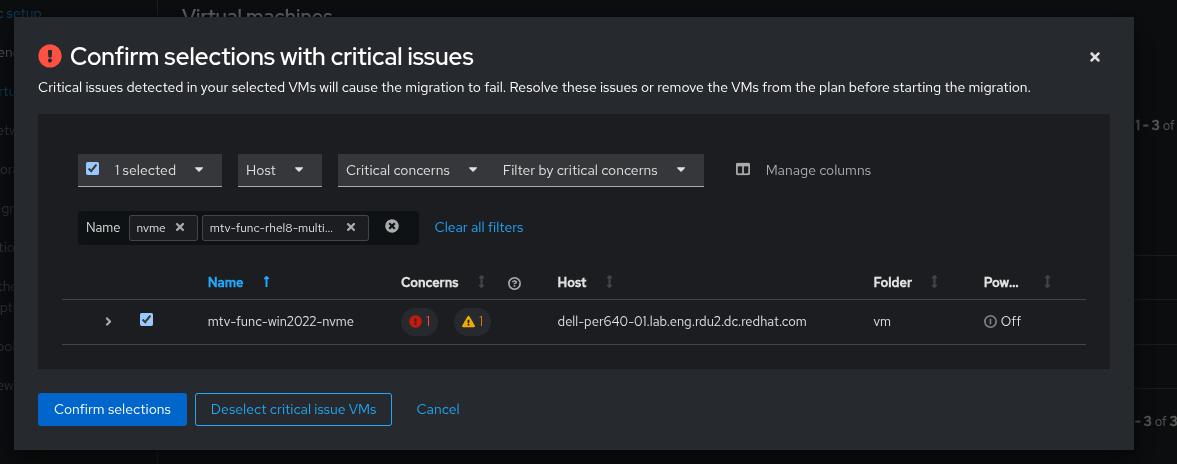Expand the mtv-func-win2022-nvme row details
1177x464 pixels.
pyautogui.click(x=108, y=322)
